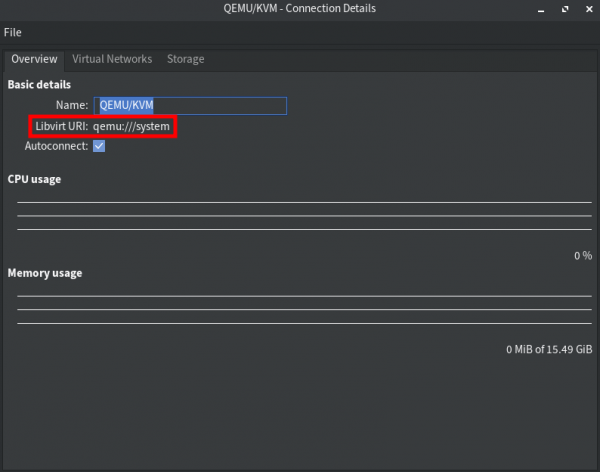The width and height of the screenshot is (600, 472).
Task: Click the QEMU/KVM window title bar
Action: click(300, 9)
